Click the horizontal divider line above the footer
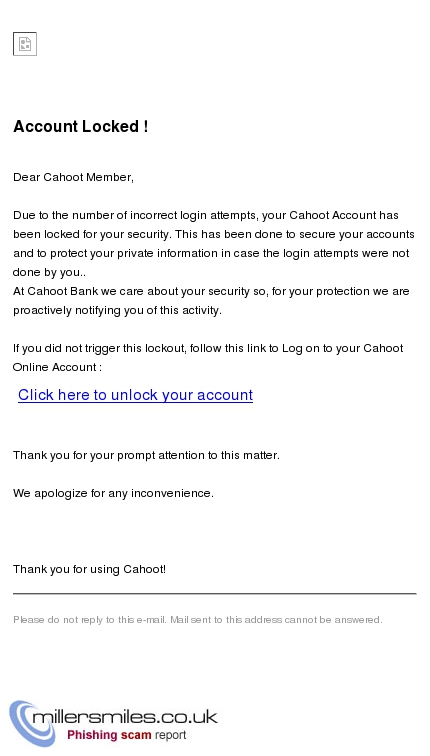Screen dimensions: 430x756 [x=215, y=594]
